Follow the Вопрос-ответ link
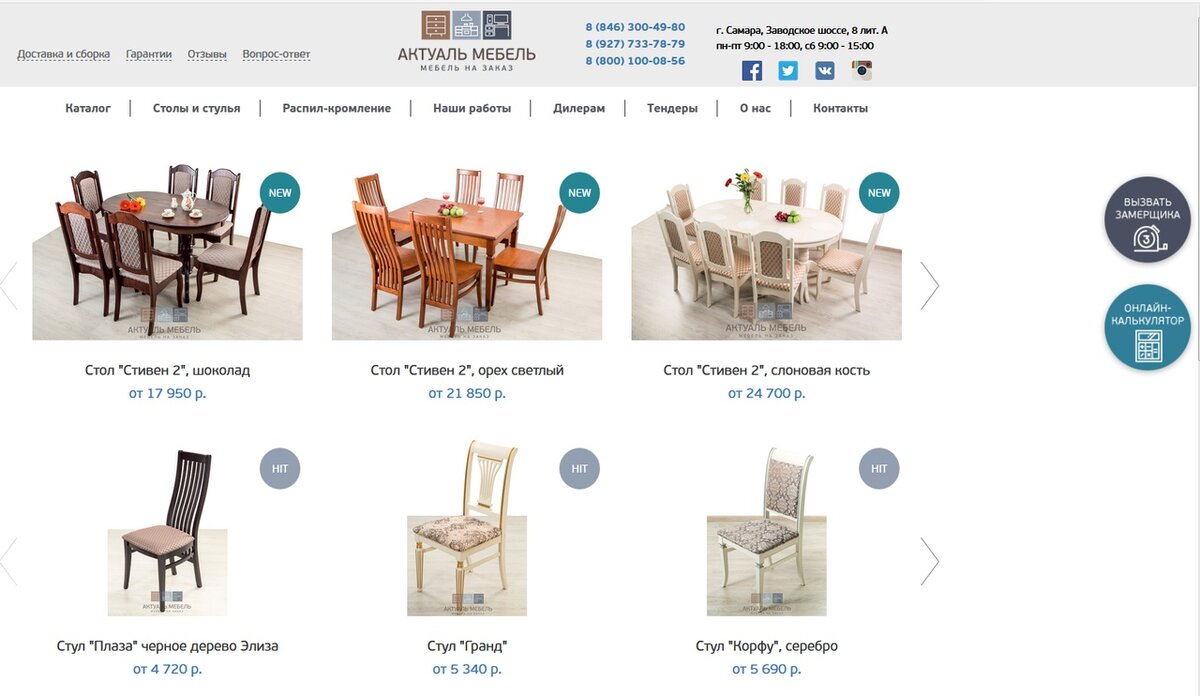 tap(276, 54)
